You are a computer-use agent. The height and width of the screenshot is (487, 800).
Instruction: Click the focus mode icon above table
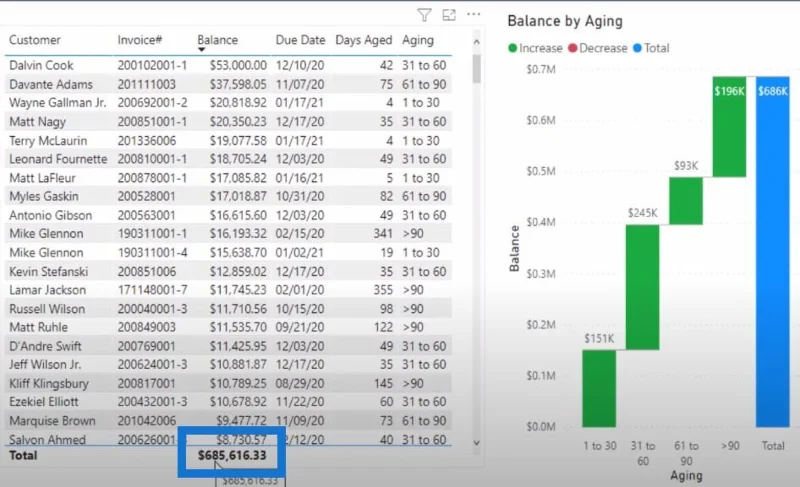(x=449, y=15)
